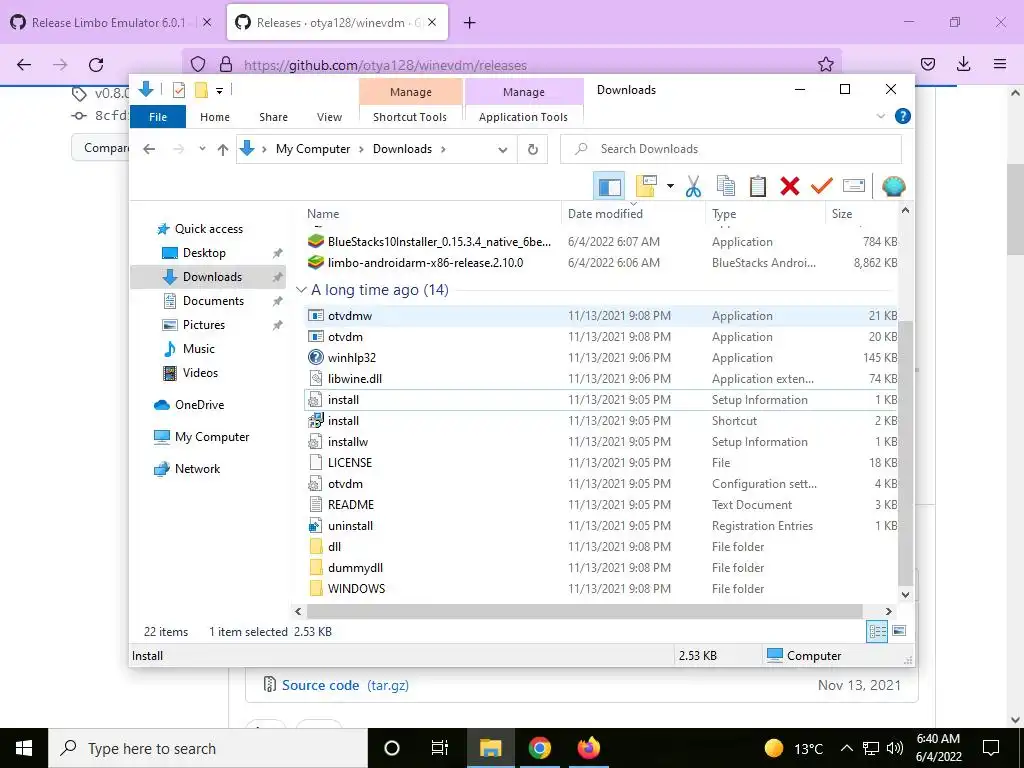Image resolution: width=1024 pixels, height=768 pixels.
Task: Select Documents in the navigation pane
Action: coord(213,300)
